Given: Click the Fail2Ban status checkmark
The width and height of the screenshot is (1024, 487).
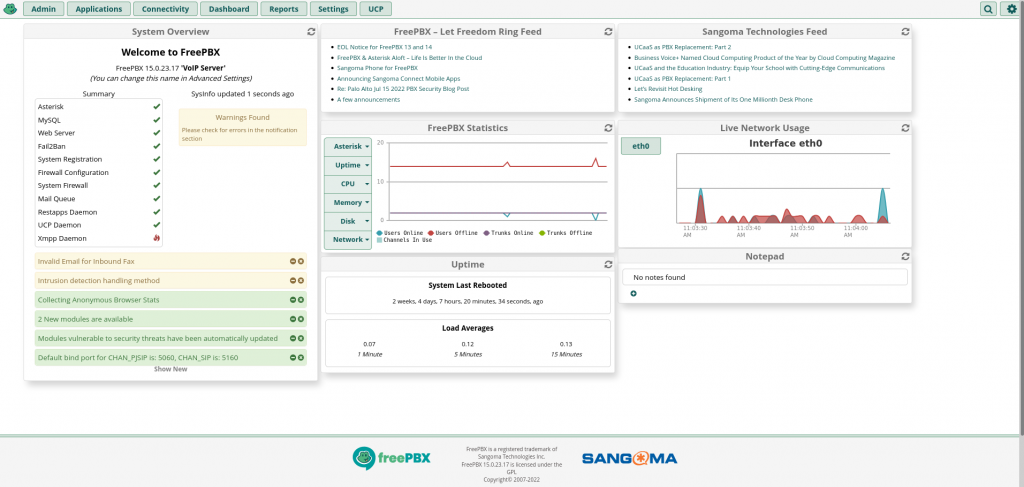Looking at the screenshot, I should [x=157, y=146].
